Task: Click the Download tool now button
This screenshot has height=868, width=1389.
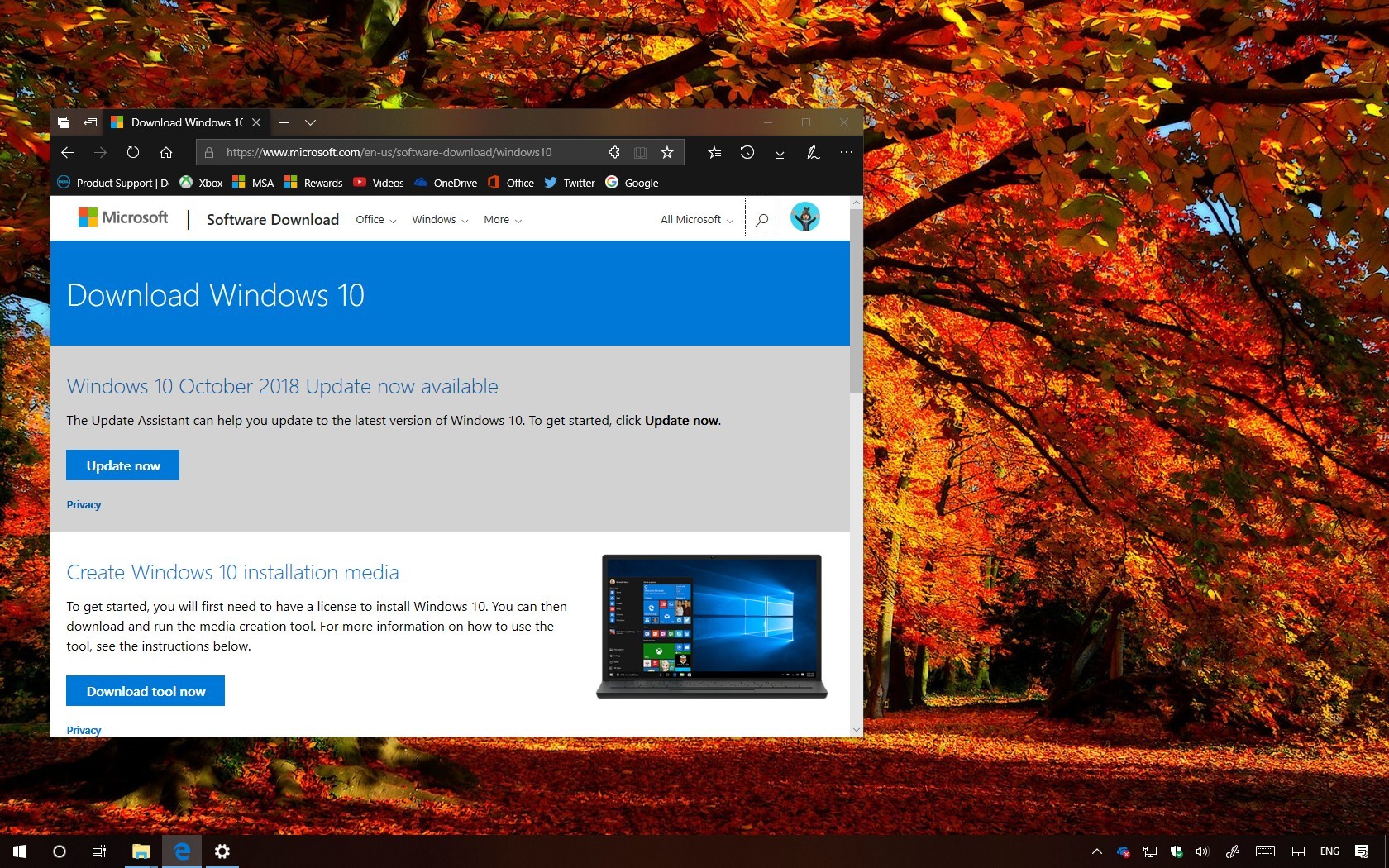Action: 146,691
